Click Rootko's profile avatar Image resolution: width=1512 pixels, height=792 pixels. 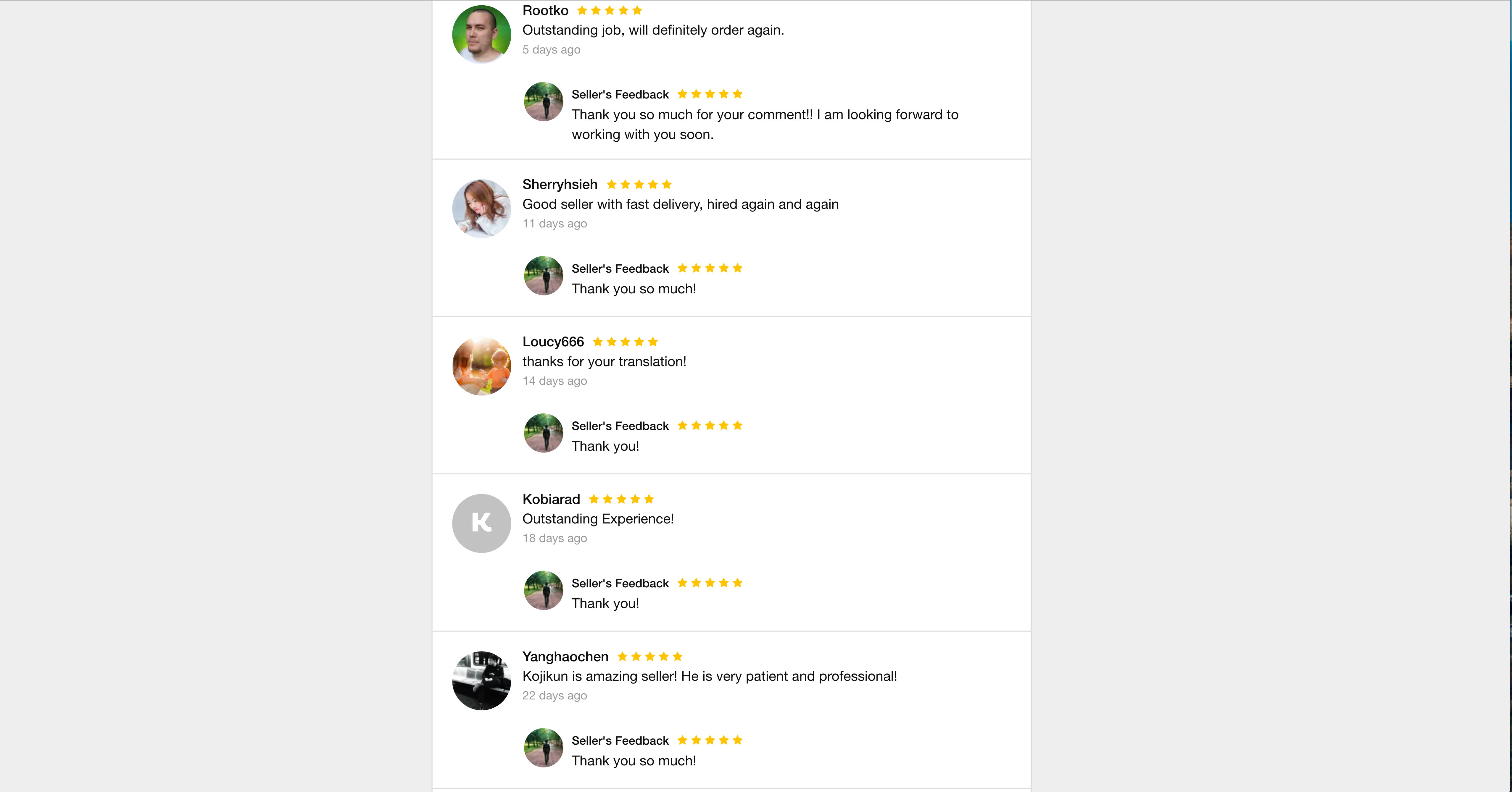click(481, 34)
